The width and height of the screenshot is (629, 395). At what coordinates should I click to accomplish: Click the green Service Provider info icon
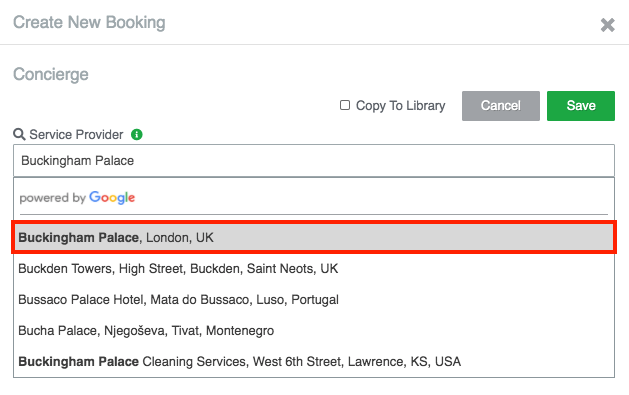[x=137, y=134]
